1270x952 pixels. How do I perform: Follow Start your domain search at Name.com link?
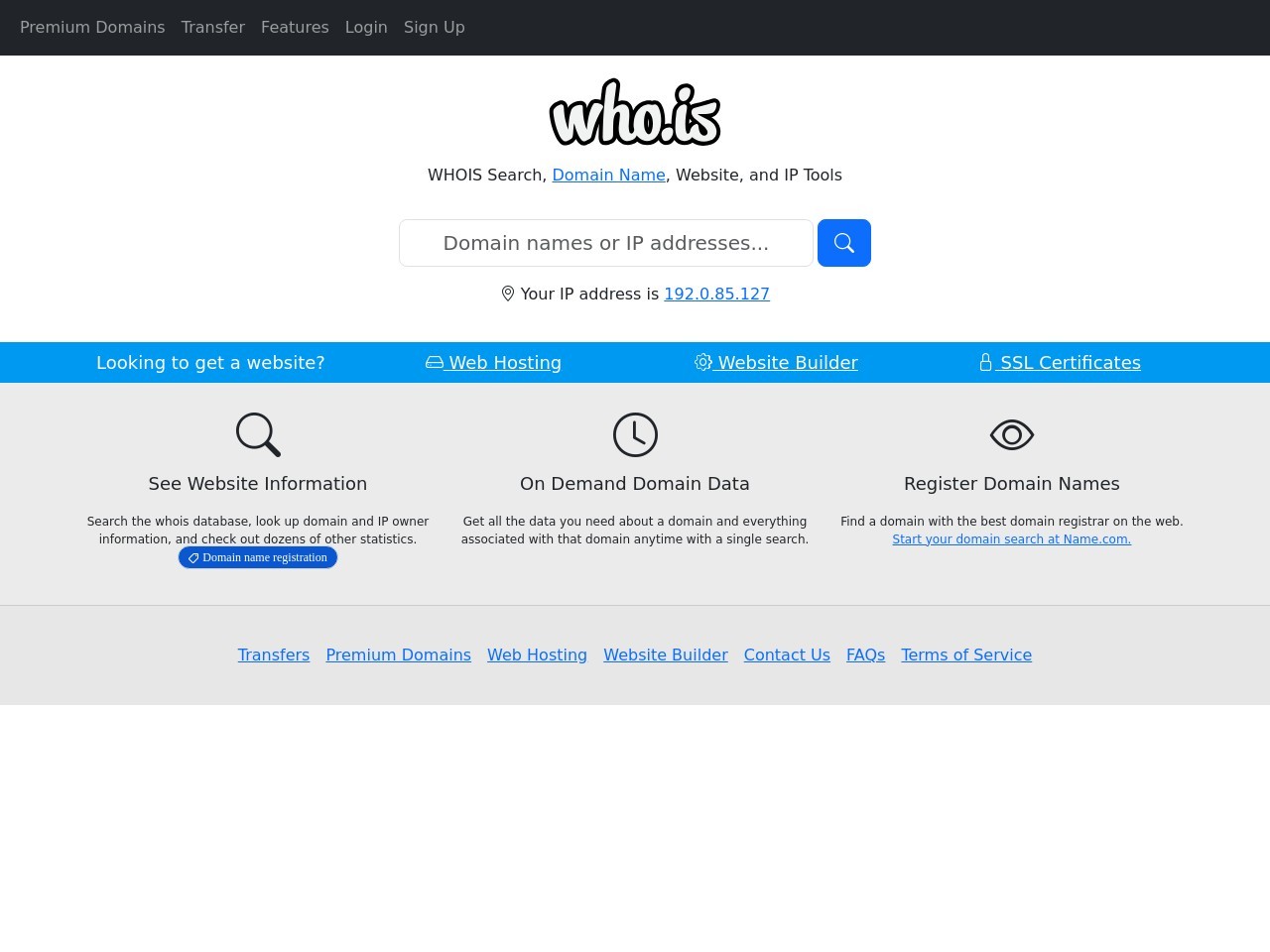[1012, 539]
